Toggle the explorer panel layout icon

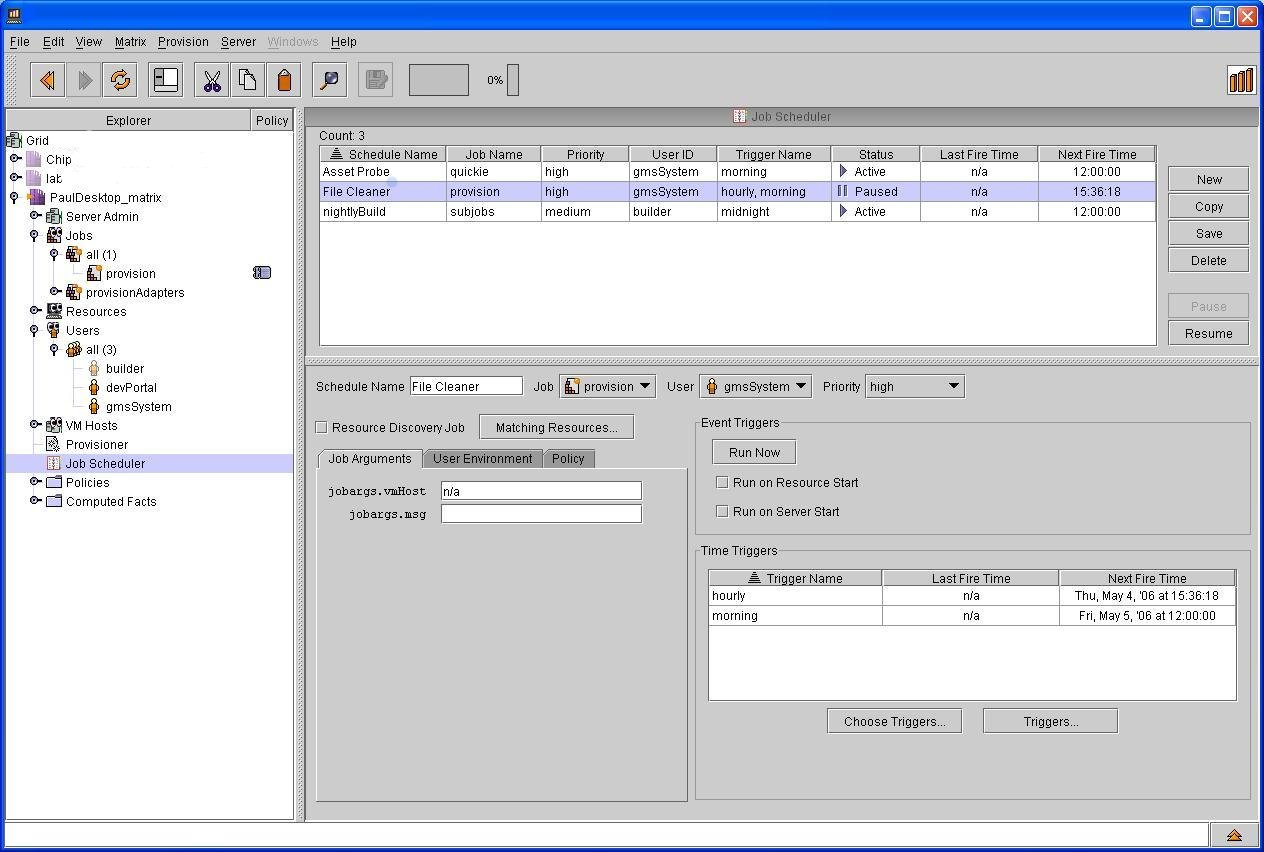pyautogui.click(x=166, y=80)
